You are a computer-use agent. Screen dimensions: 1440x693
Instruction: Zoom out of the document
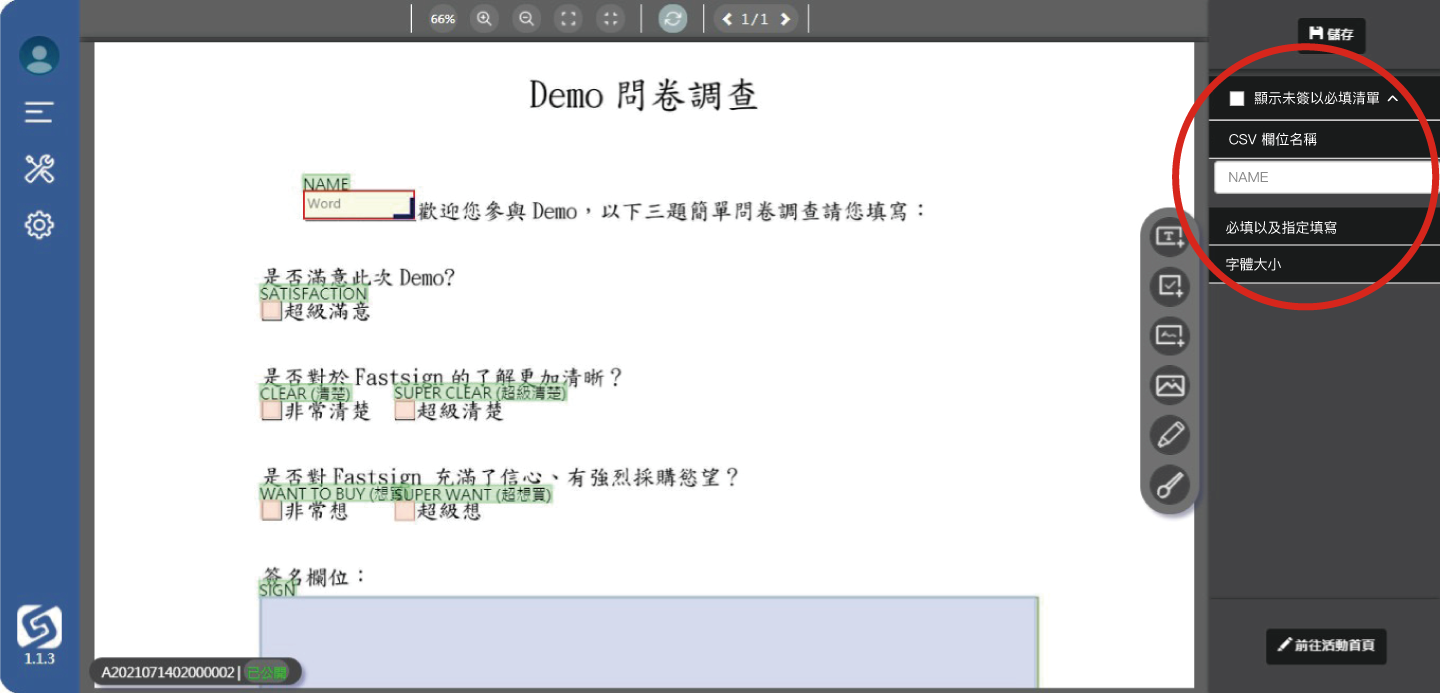[527, 19]
